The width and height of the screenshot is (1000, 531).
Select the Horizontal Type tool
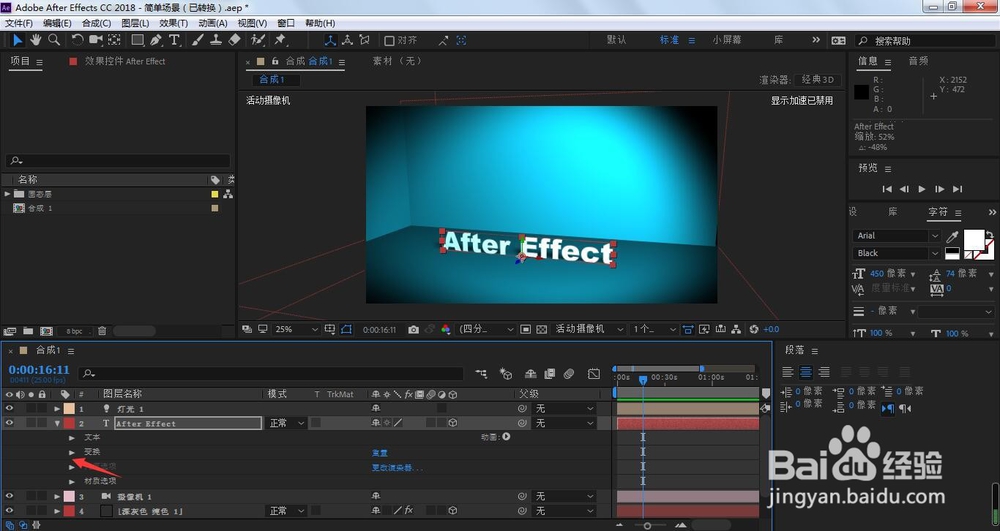174,40
